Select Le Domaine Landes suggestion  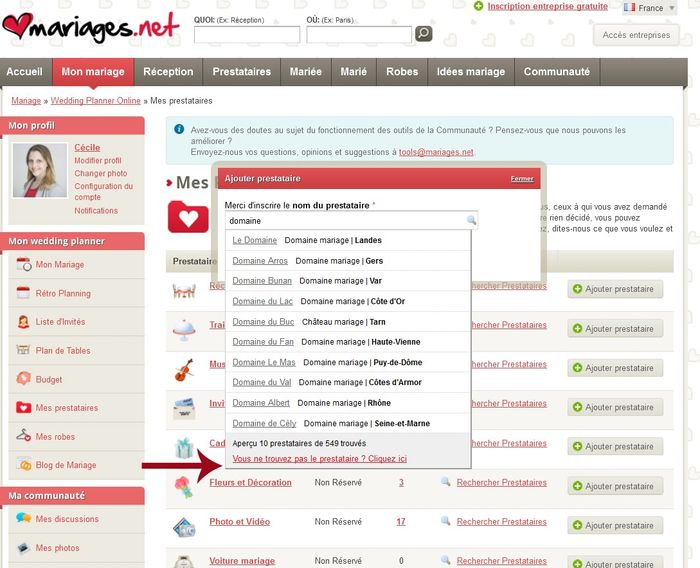tap(348, 240)
